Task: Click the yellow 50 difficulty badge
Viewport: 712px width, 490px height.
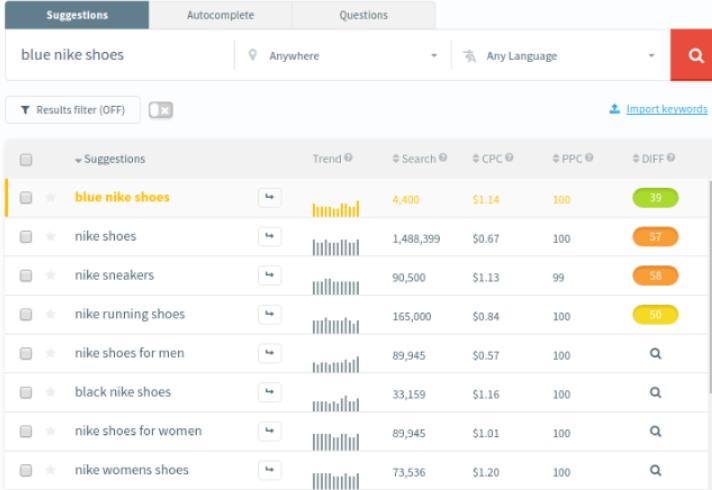Action: 655,315
